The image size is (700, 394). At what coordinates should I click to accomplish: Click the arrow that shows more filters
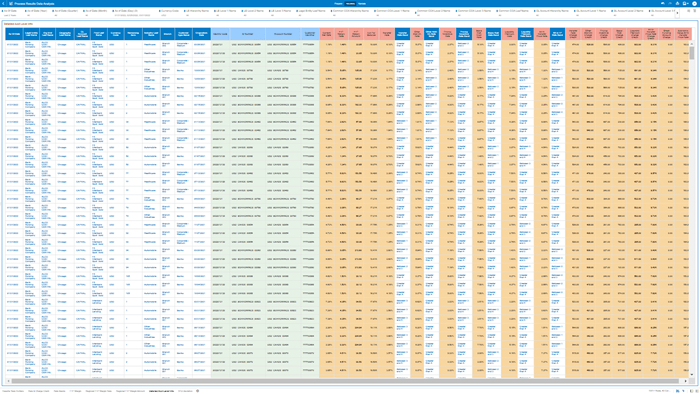(677, 13)
